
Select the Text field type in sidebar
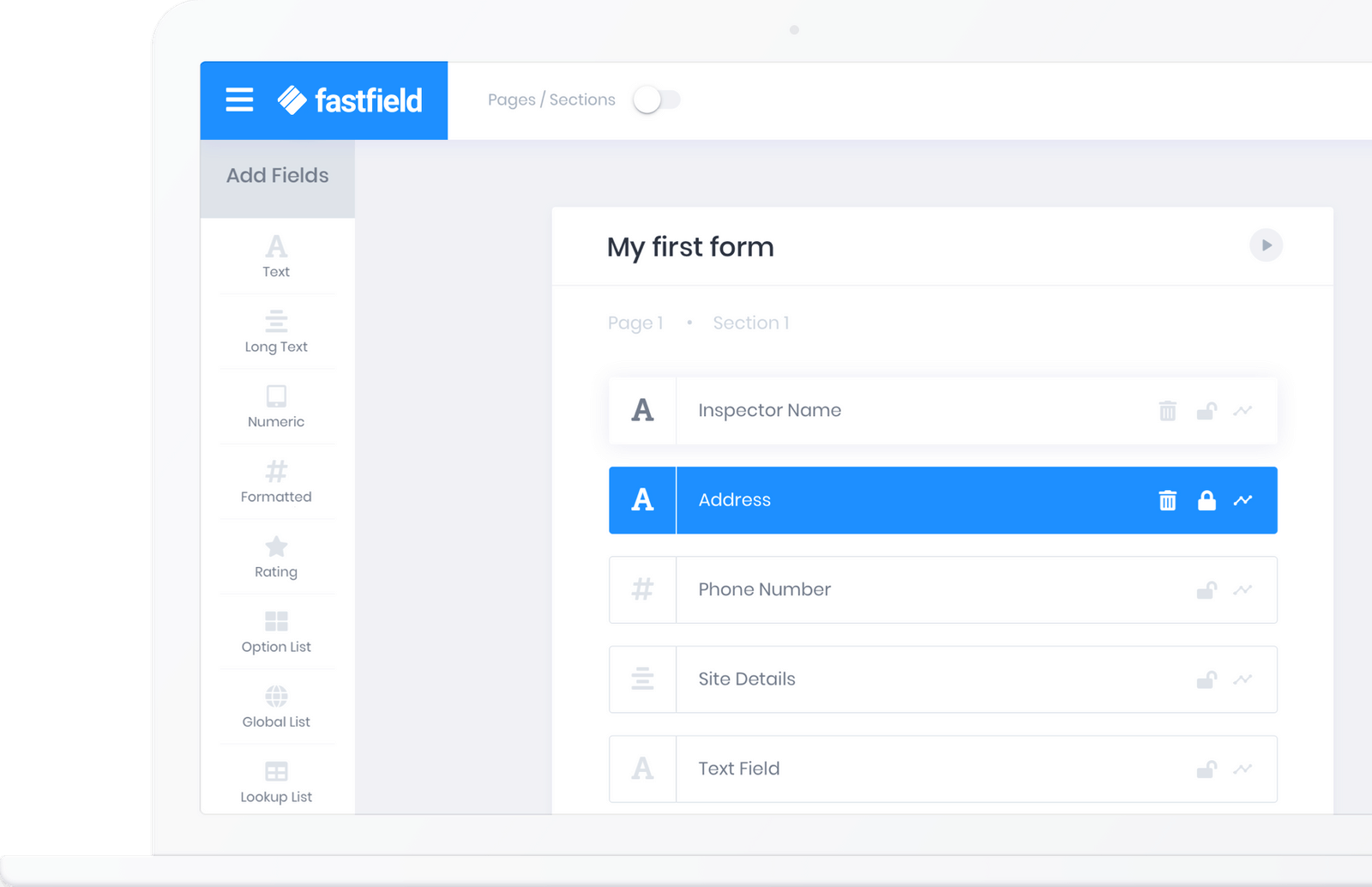[x=275, y=256]
